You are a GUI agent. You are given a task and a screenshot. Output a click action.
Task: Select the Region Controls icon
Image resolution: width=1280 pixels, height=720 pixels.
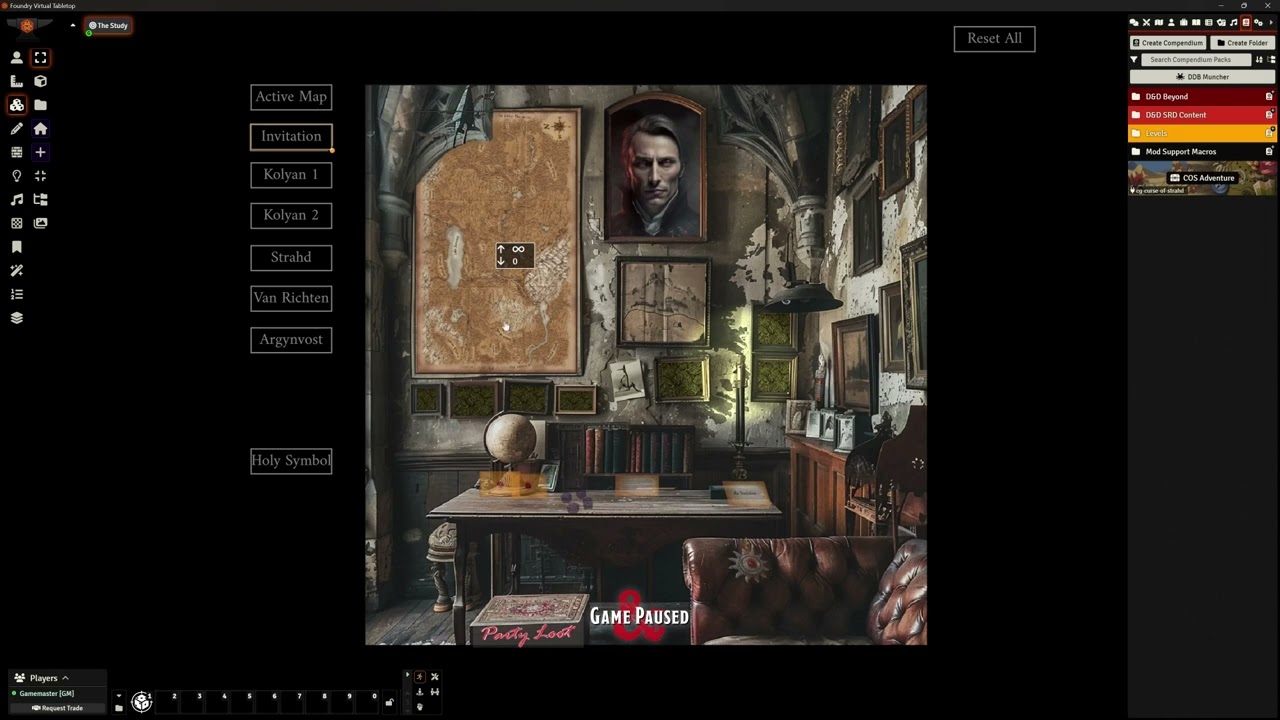(16, 223)
